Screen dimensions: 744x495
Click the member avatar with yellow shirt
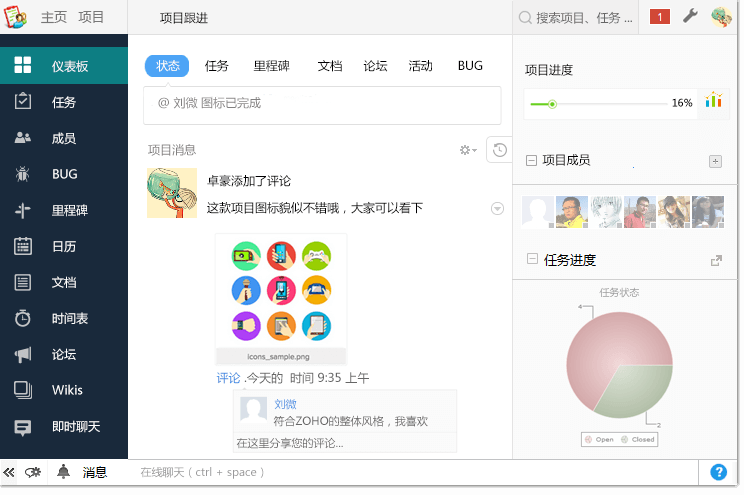coord(572,212)
